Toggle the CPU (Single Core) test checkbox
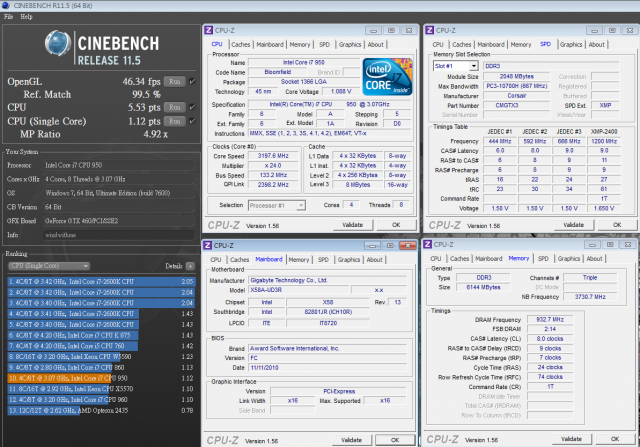Screen dimensions: 640x447 pyautogui.click(x=193, y=121)
